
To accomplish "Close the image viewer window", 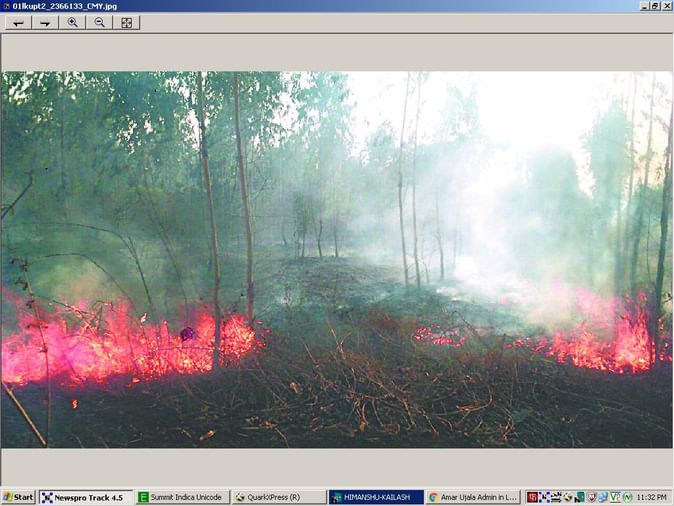I will click(667, 6).
